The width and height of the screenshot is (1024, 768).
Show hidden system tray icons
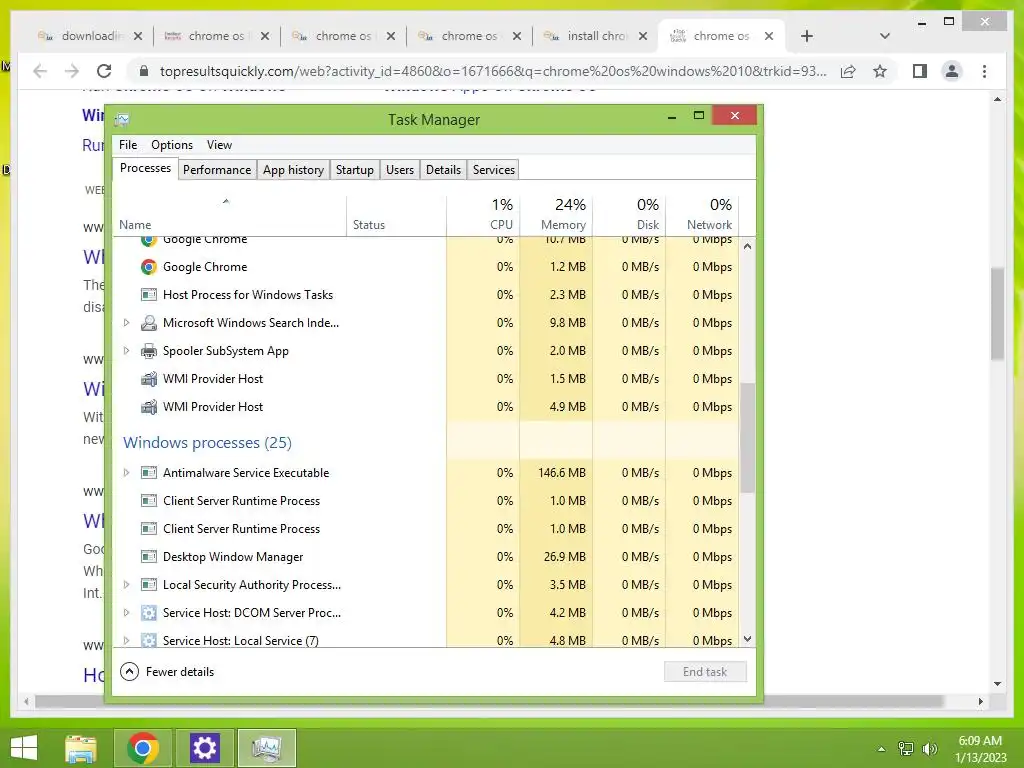point(882,749)
